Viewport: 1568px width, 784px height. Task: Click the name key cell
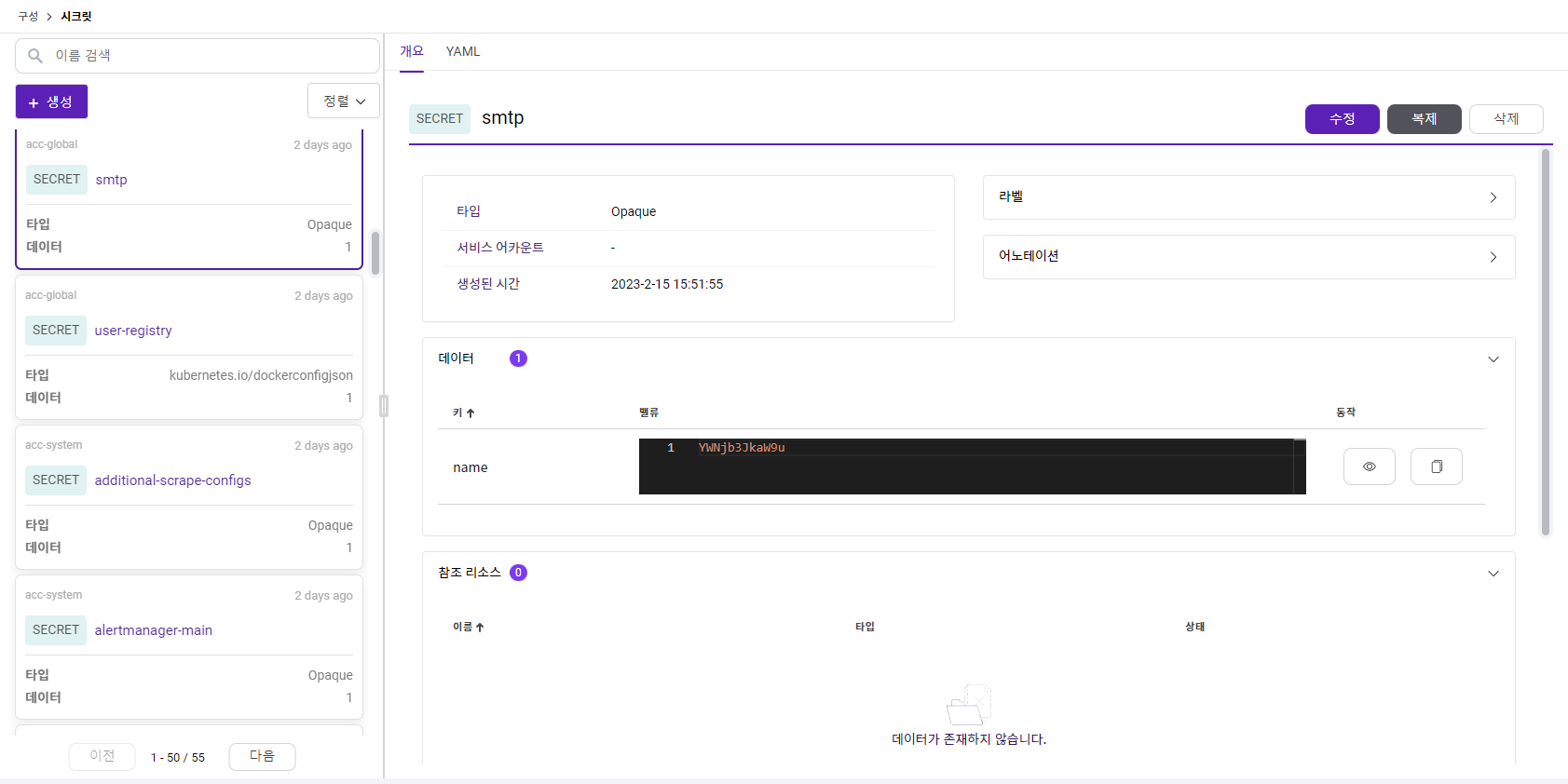point(470,468)
